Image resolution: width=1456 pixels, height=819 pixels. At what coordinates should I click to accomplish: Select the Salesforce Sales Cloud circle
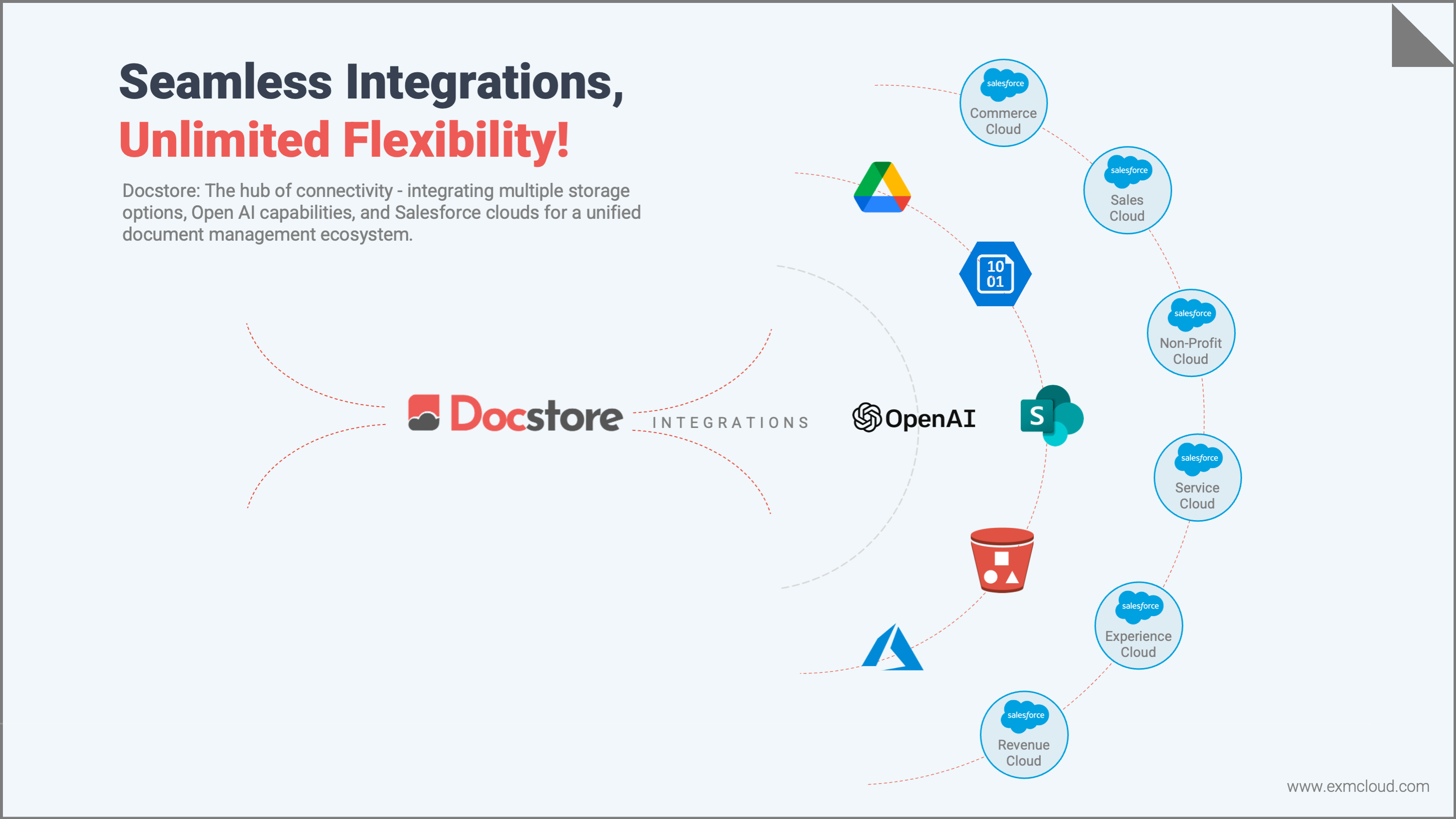coord(1127,190)
